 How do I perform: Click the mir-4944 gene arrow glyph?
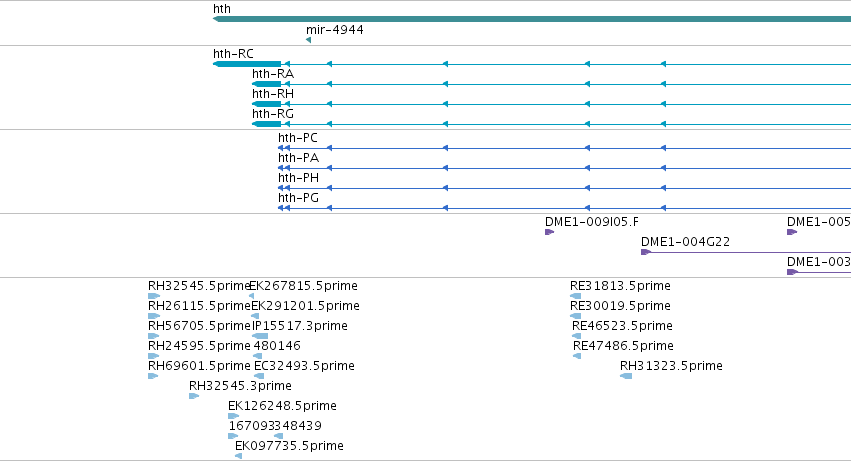tap(308, 40)
